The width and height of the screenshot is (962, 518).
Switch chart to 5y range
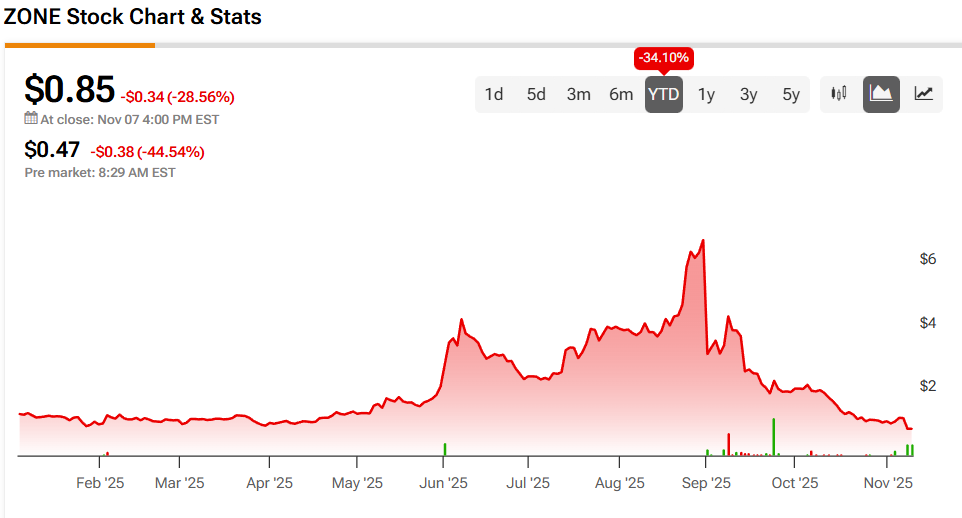[x=791, y=94]
